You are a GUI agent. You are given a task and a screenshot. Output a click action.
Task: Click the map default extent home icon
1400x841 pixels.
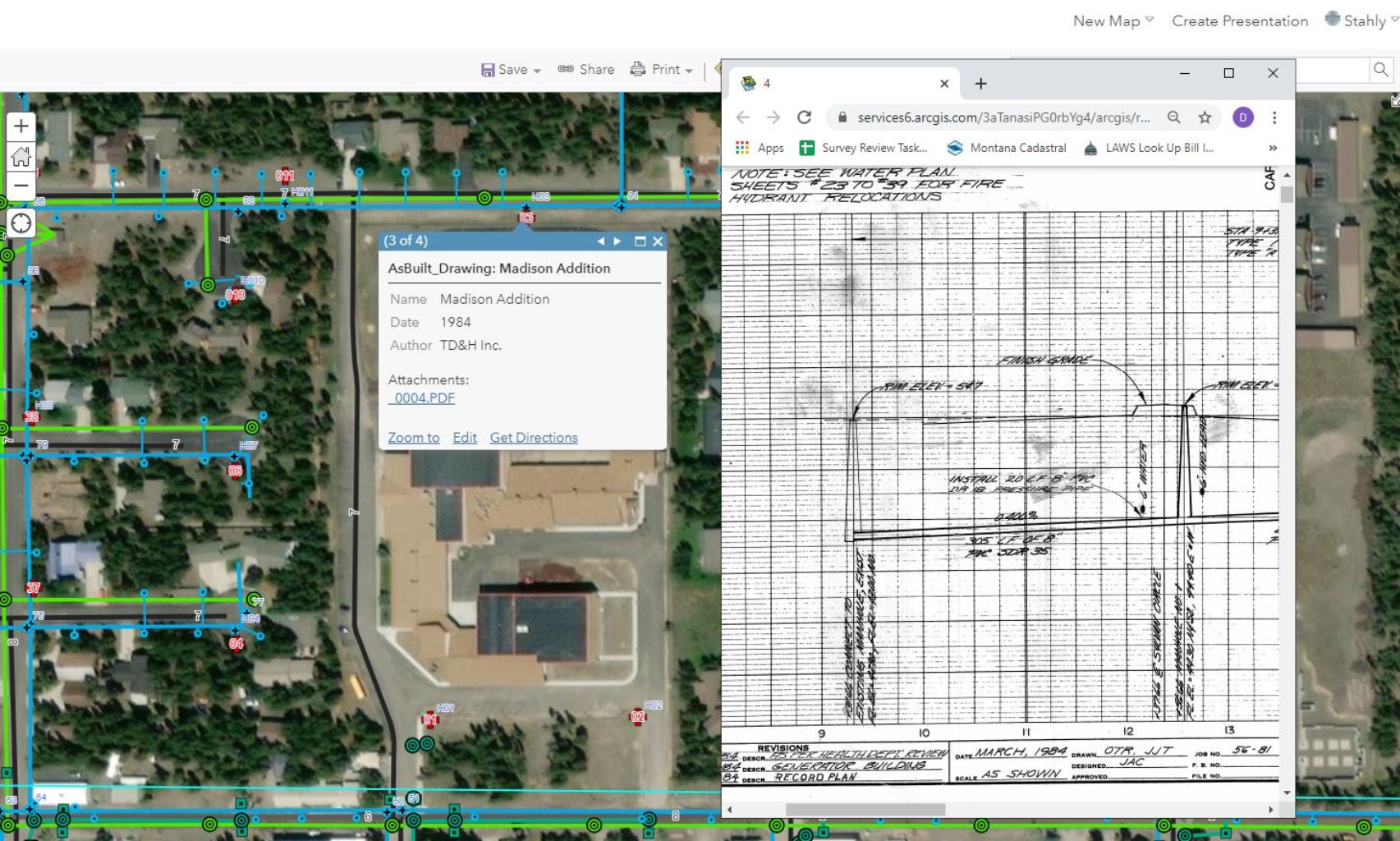coord(21,156)
